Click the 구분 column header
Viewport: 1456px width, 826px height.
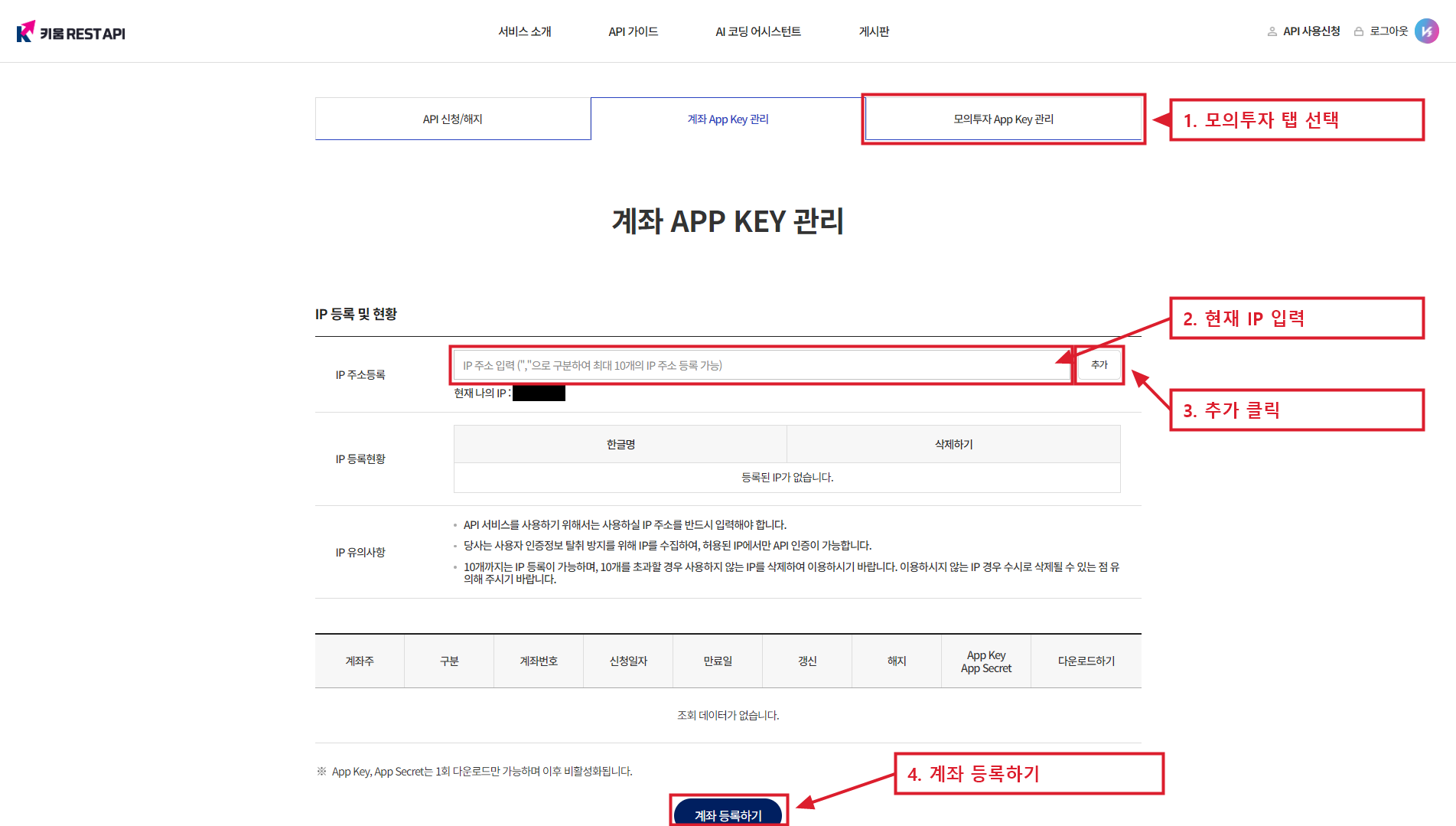coord(449,661)
